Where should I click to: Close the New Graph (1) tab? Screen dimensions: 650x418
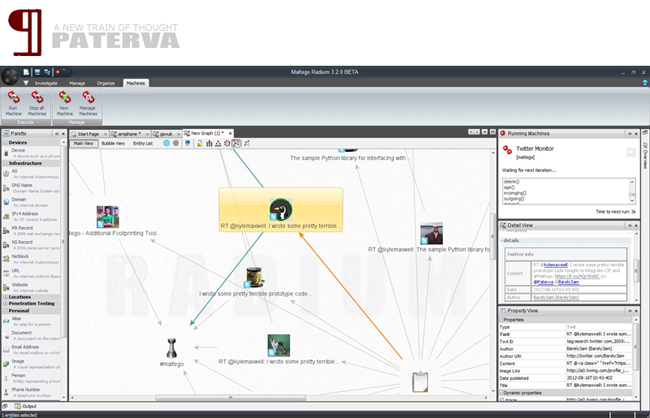[230, 134]
